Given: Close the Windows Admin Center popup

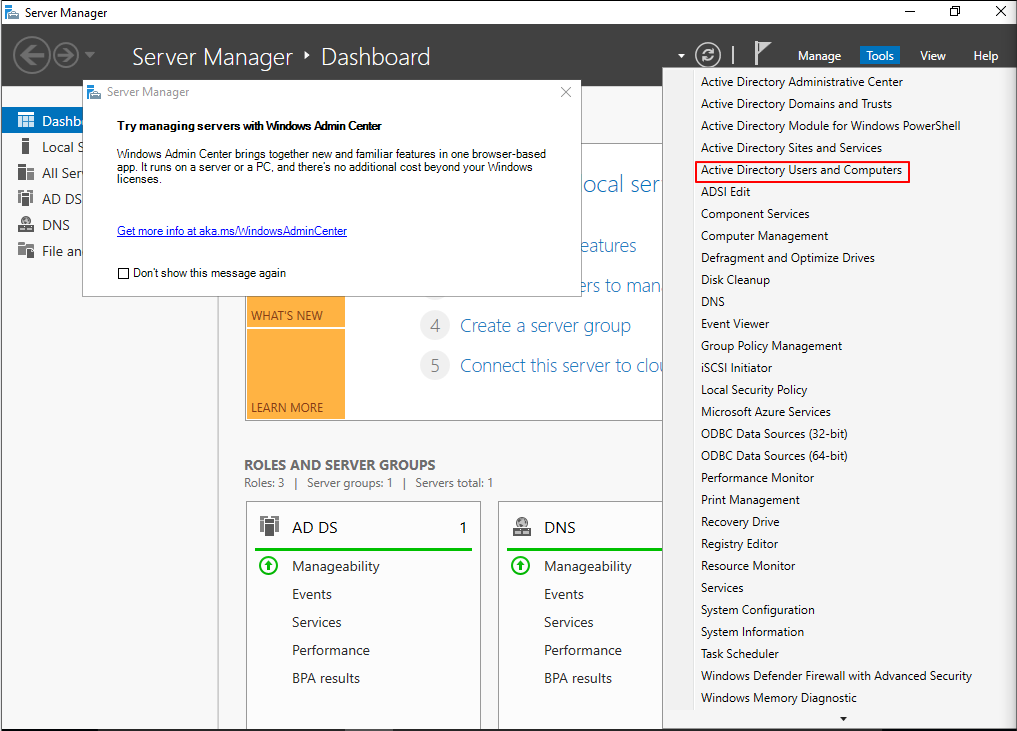Looking at the screenshot, I should [x=566, y=92].
